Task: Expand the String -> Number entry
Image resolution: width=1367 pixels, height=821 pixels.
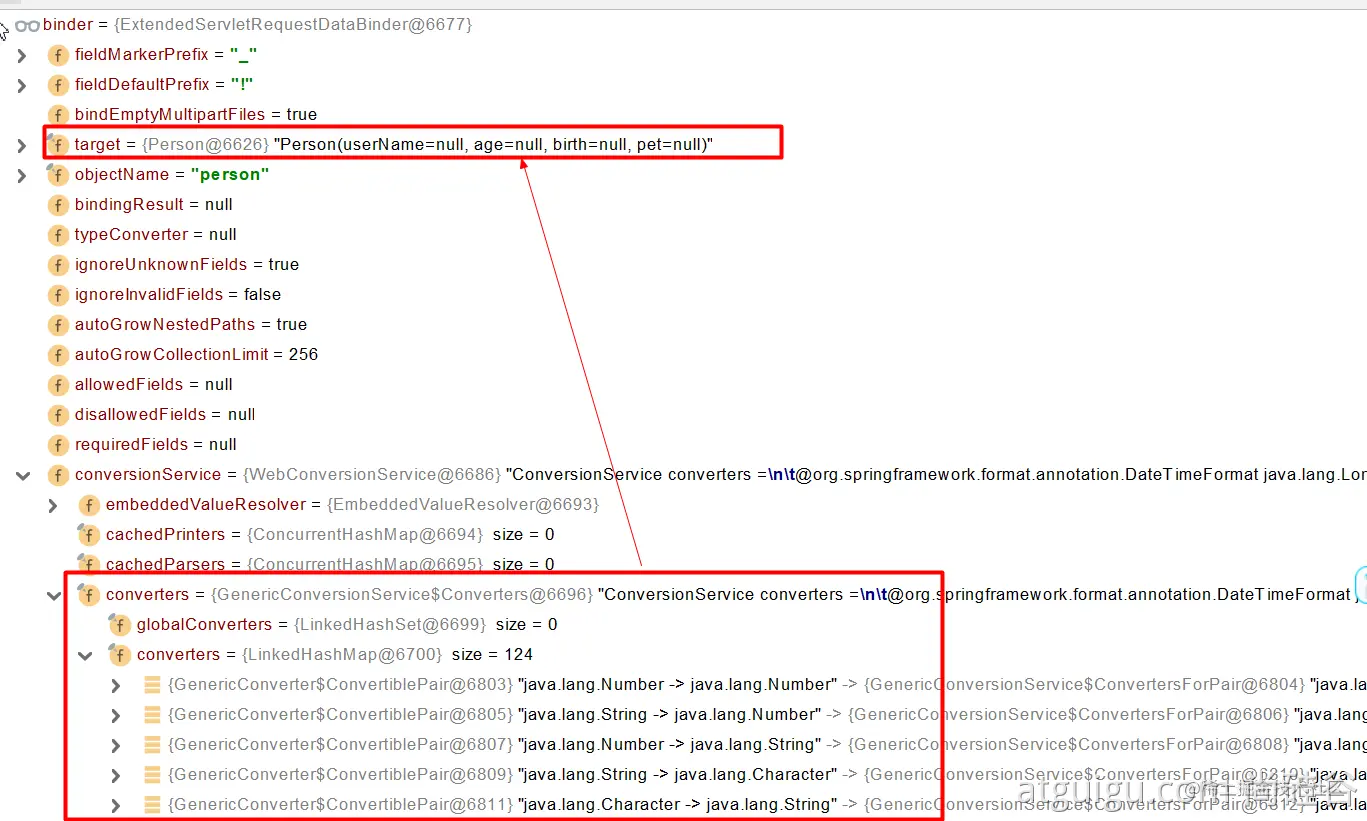Action: pyautogui.click(x=116, y=716)
